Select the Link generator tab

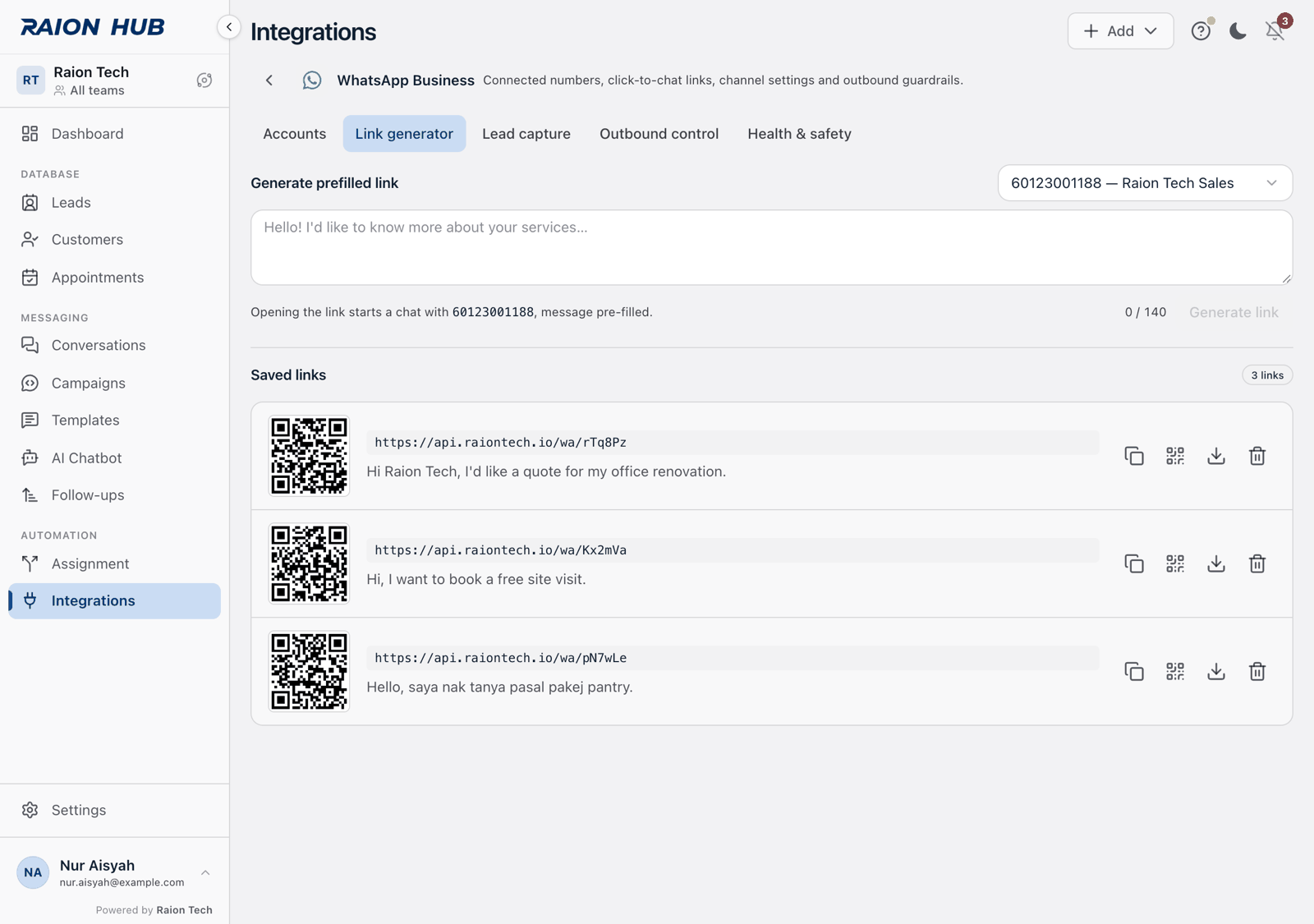(404, 134)
